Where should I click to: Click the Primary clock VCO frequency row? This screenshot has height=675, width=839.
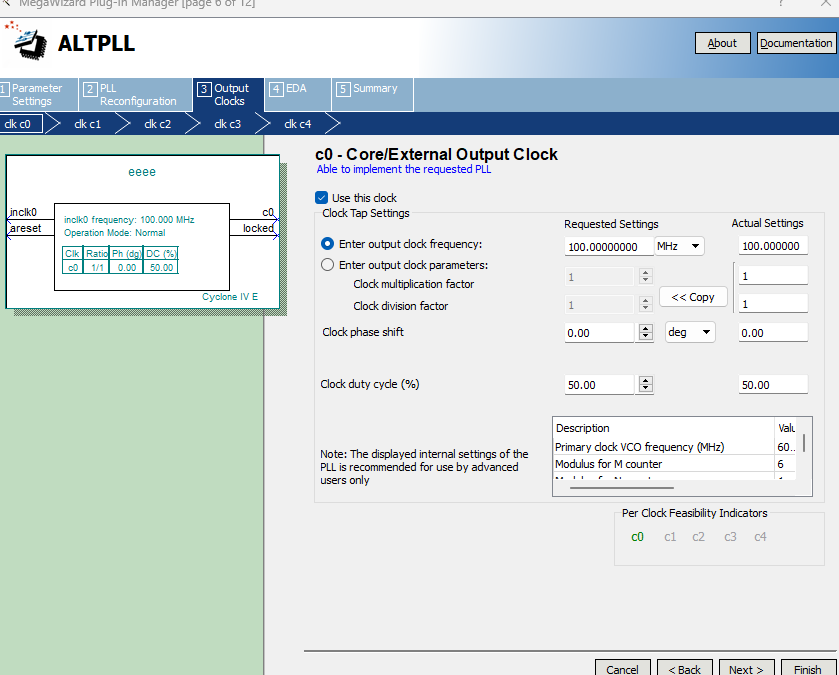[675, 447]
